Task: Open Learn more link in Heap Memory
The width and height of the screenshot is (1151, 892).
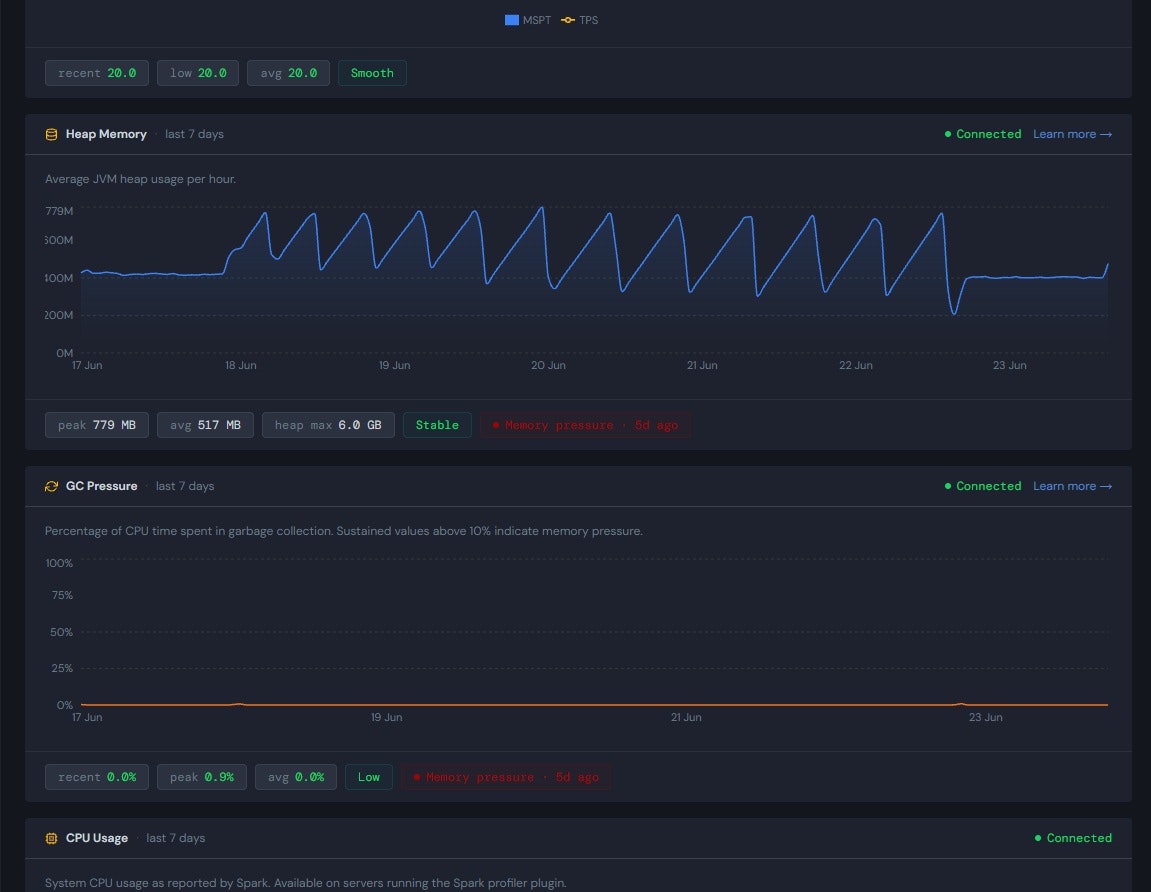Action: (x=1072, y=134)
